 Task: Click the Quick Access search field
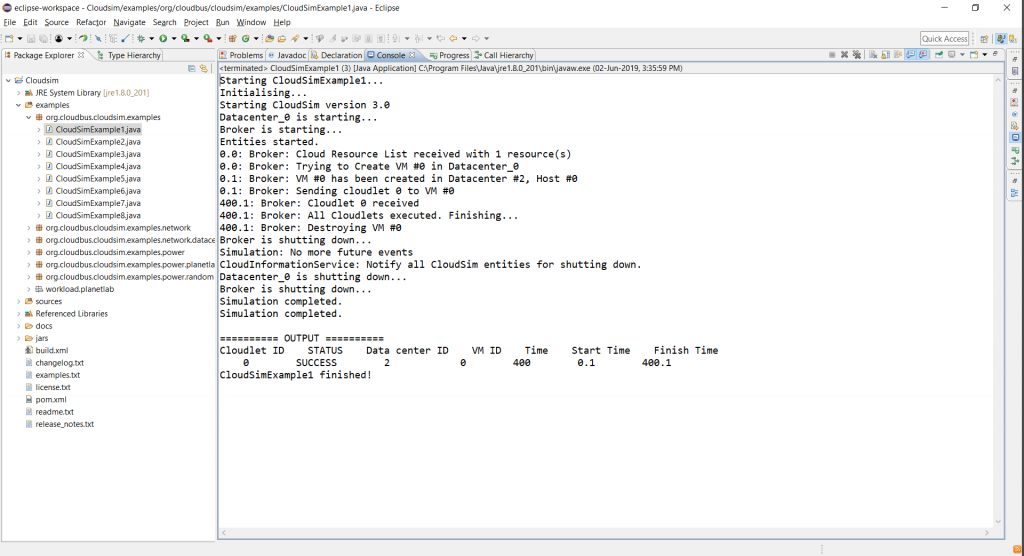[x=944, y=39]
